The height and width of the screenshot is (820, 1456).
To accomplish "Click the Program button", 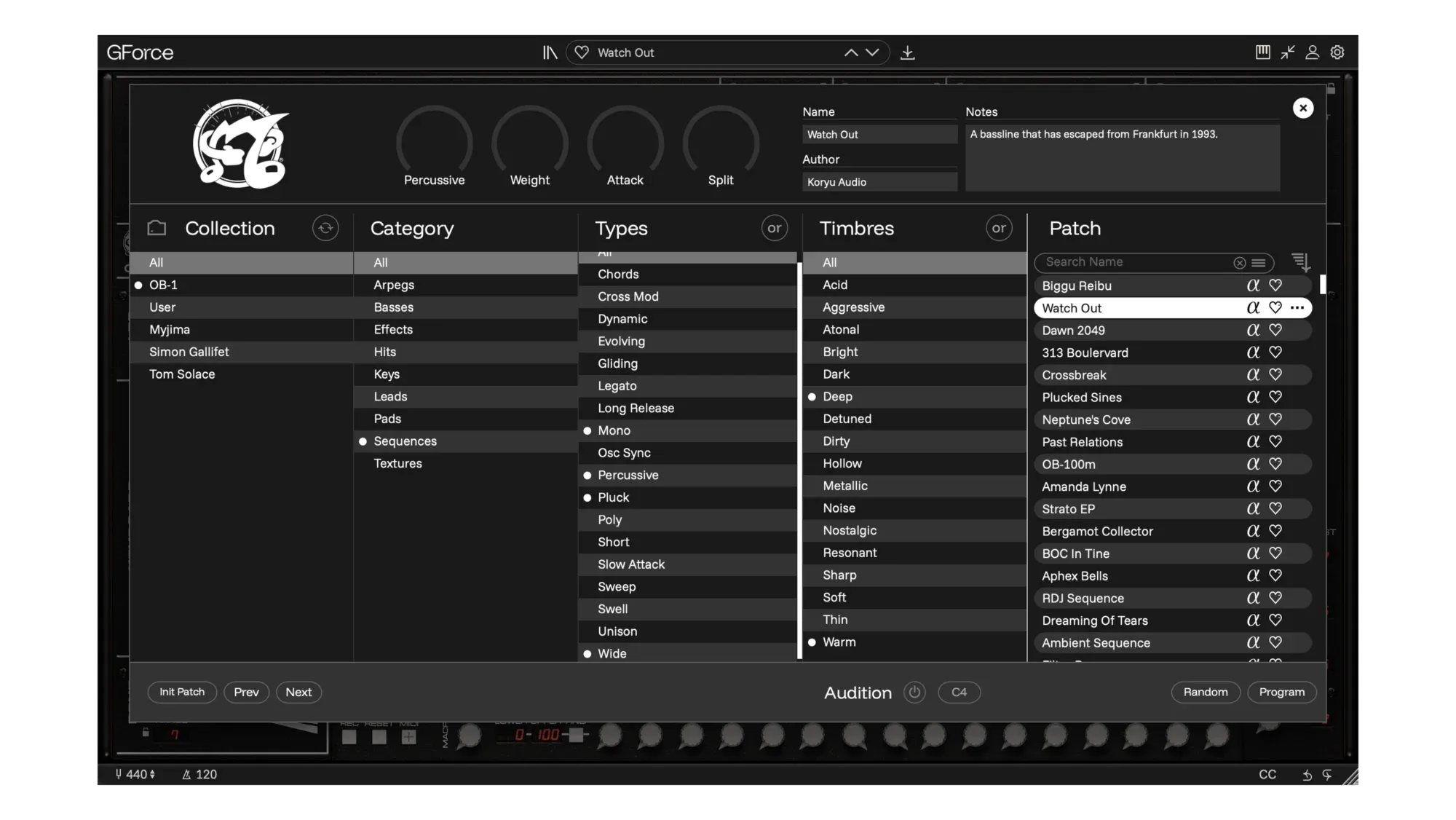I will (x=1281, y=692).
